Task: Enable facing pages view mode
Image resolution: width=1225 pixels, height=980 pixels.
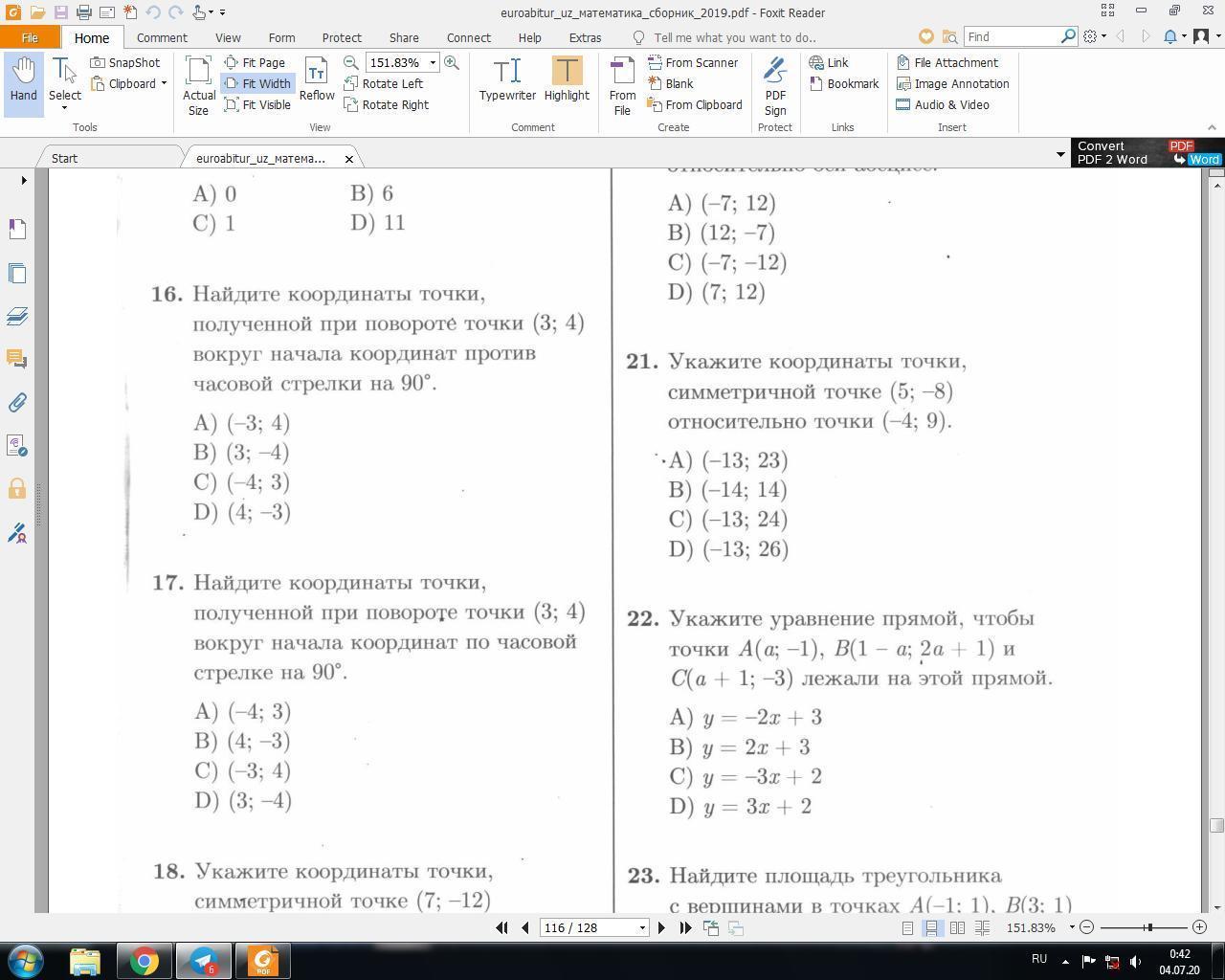Action: tap(957, 927)
